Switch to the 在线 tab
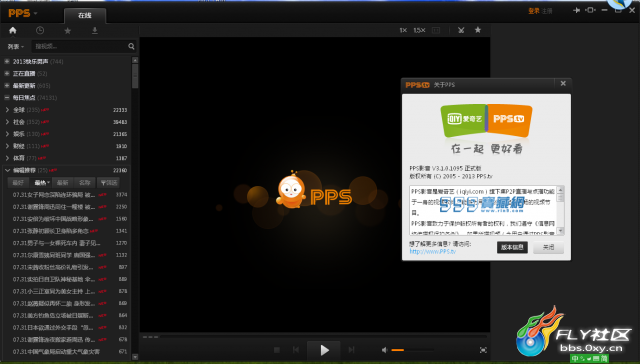The width and height of the screenshot is (640, 364). click(x=85, y=16)
